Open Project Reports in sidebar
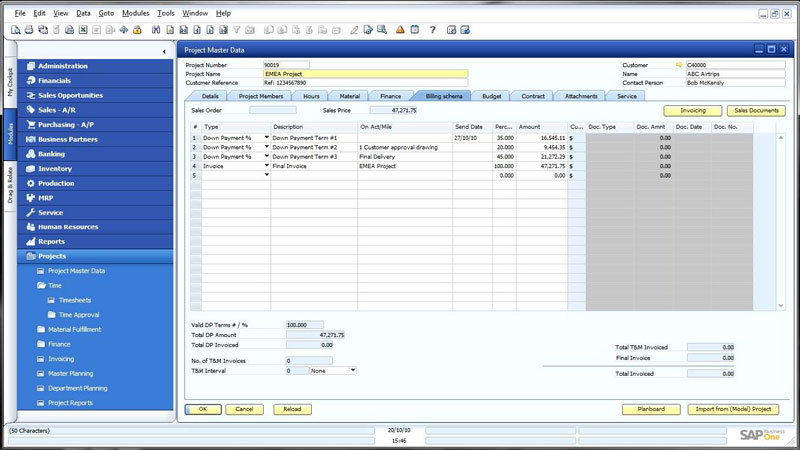Image resolution: width=800 pixels, height=450 pixels. 70,403
